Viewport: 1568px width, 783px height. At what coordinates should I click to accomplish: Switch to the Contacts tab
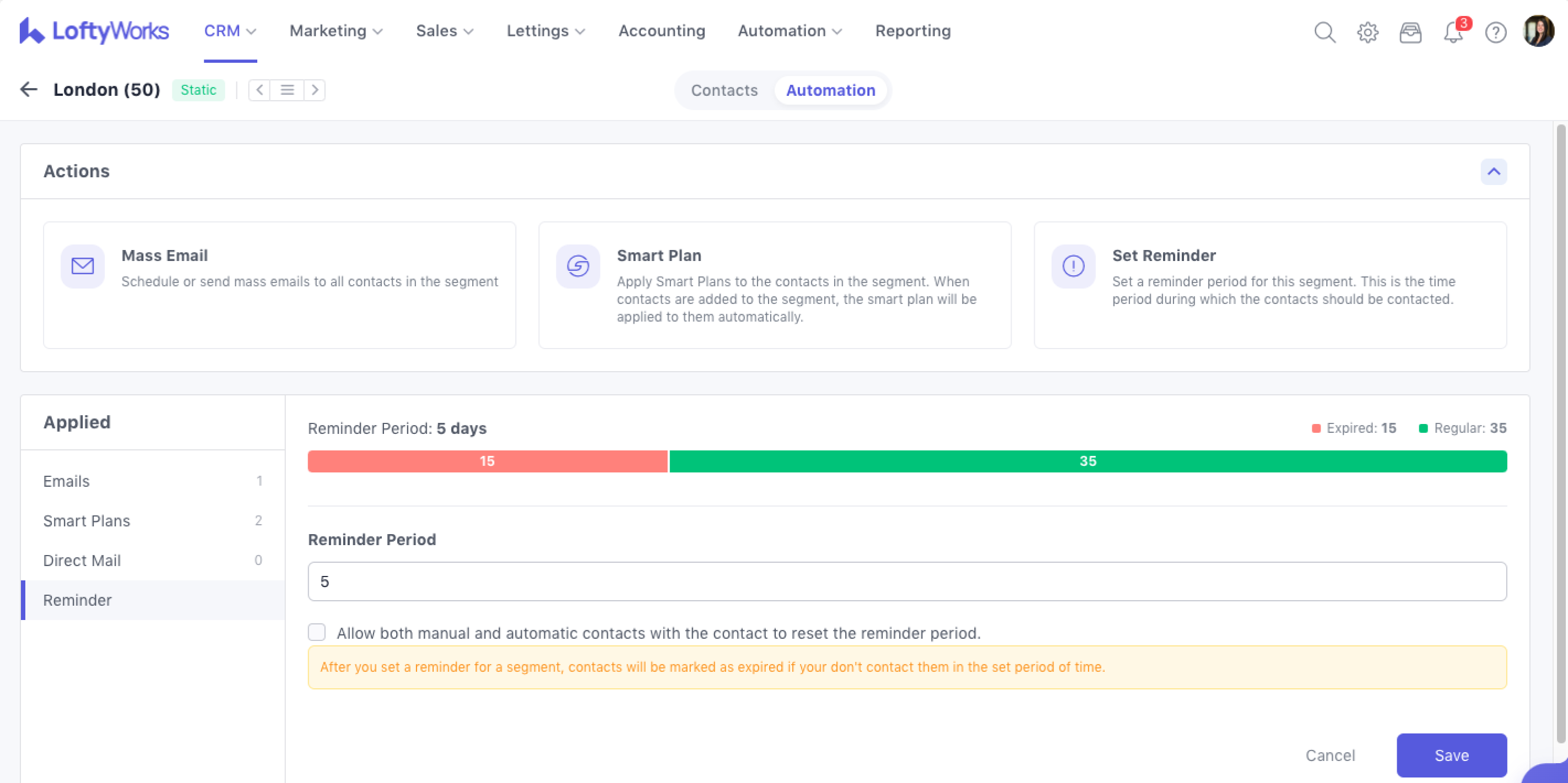pos(724,90)
